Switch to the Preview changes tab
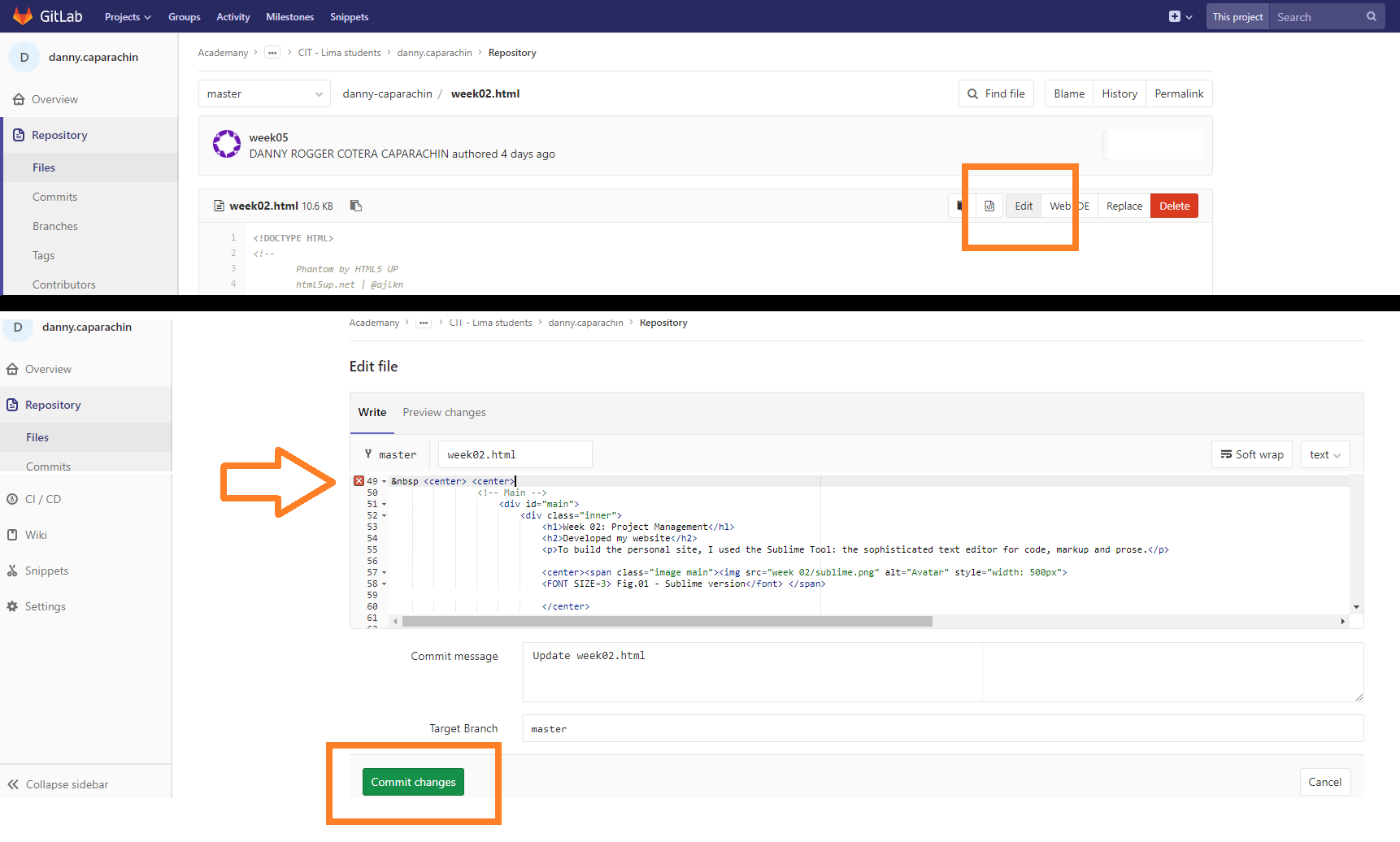The image size is (1400, 842). [x=444, y=412]
